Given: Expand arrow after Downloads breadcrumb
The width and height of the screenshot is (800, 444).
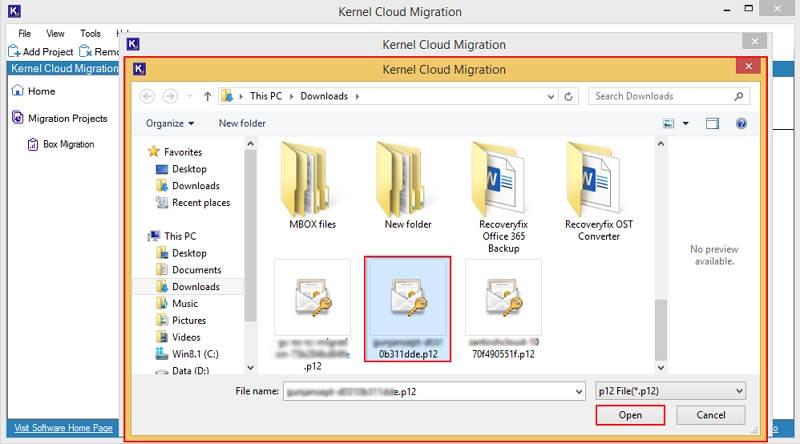Looking at the screenshot, I should (357, 96).
